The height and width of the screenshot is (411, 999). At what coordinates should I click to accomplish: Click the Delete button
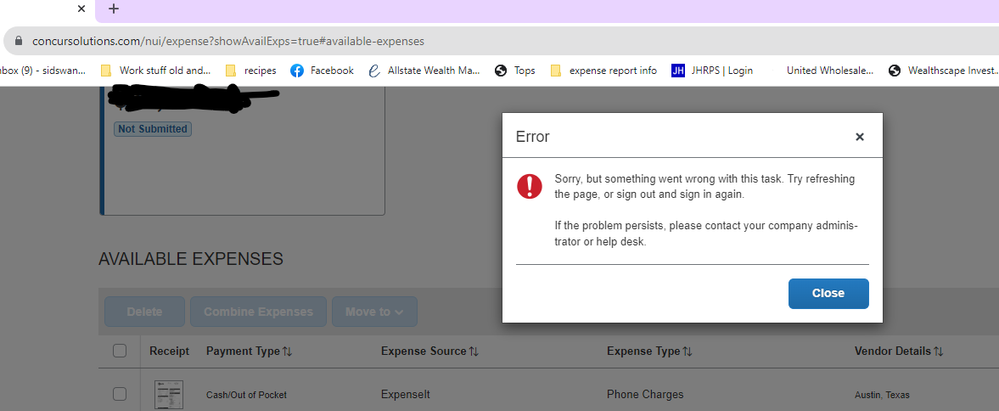tap(145, 312)
